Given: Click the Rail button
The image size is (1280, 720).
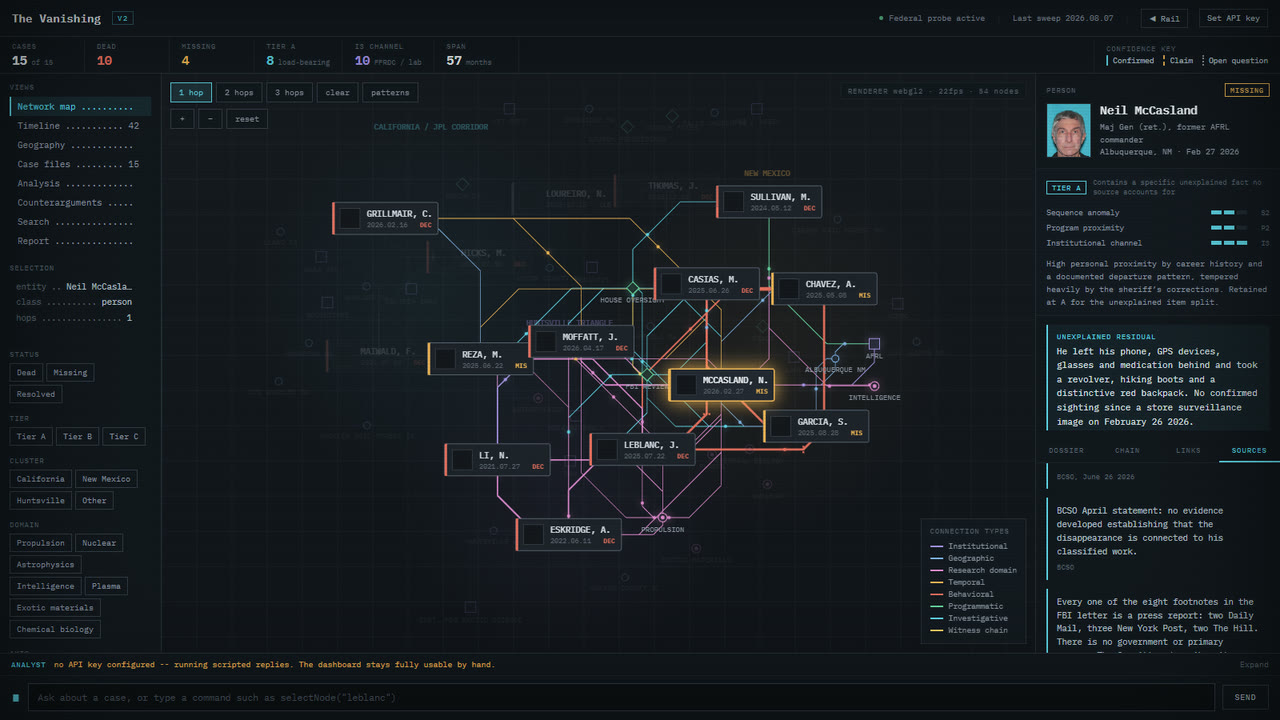Looking at the screenshot, I should (1164, 19).
